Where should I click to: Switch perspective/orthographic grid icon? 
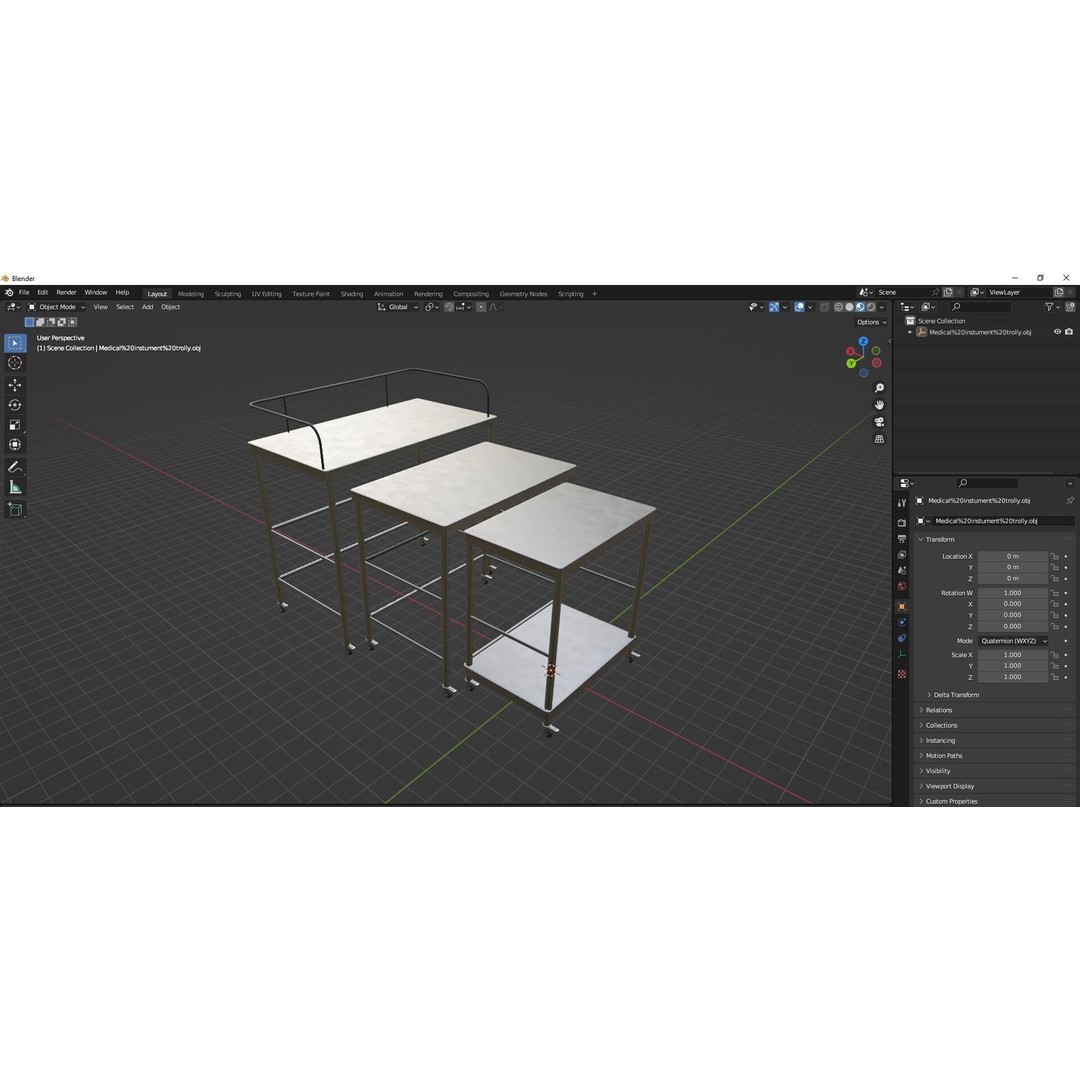coord(879,439)
